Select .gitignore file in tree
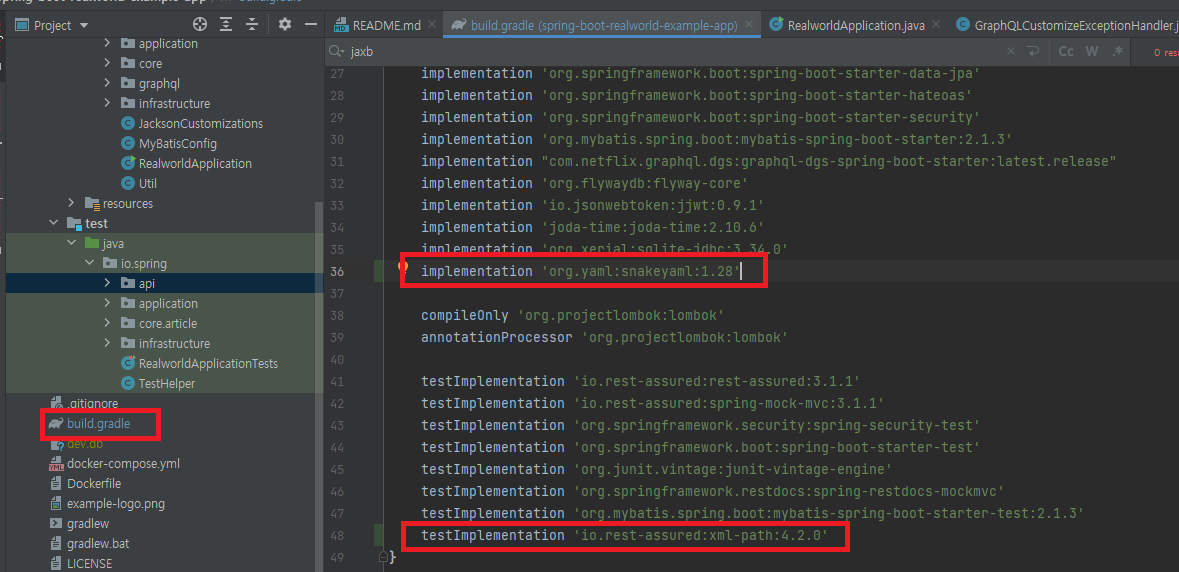1179x572 pixels. click(x=92, y=404)
